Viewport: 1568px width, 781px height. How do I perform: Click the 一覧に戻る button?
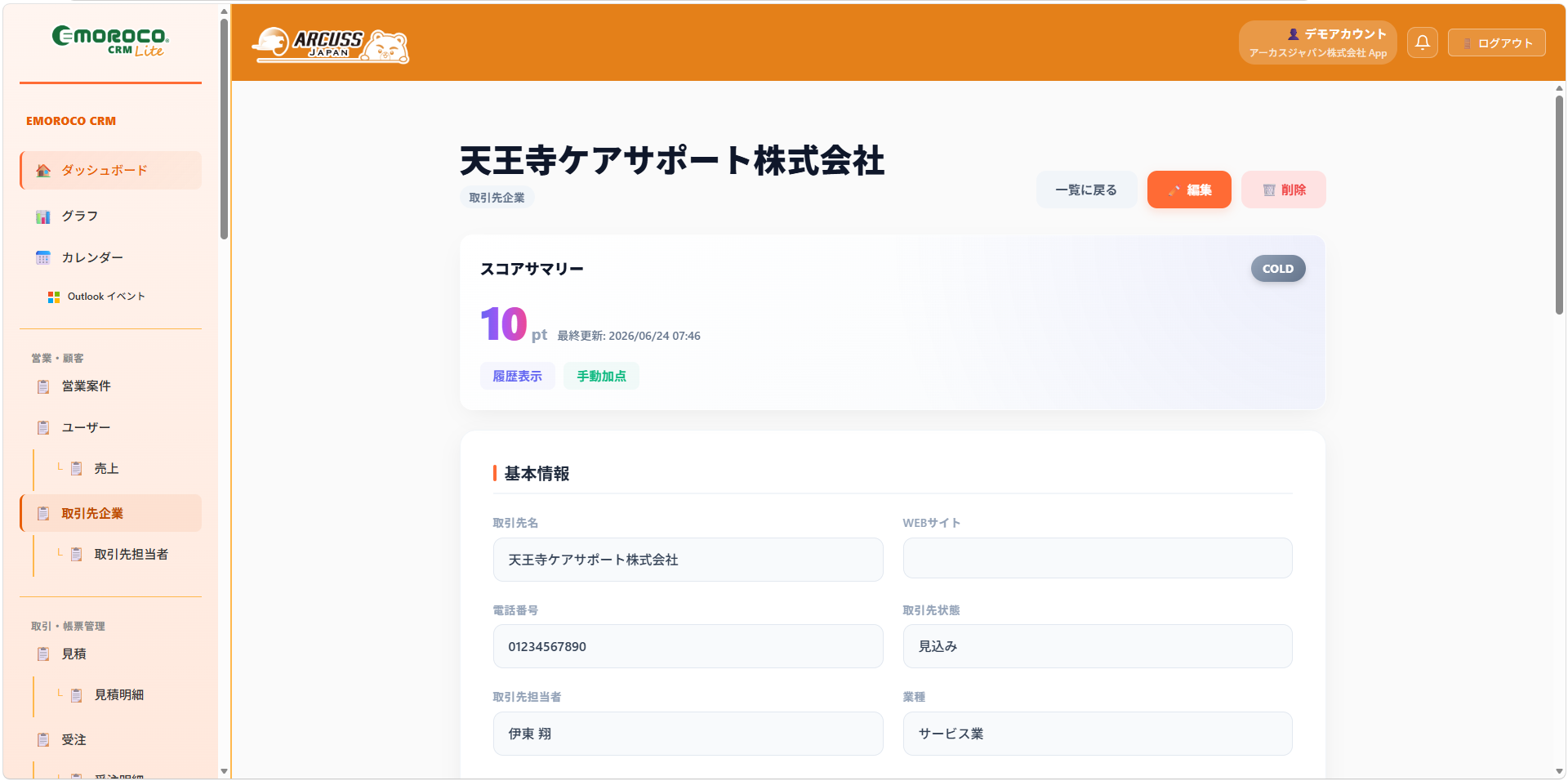click(1086, 190)
